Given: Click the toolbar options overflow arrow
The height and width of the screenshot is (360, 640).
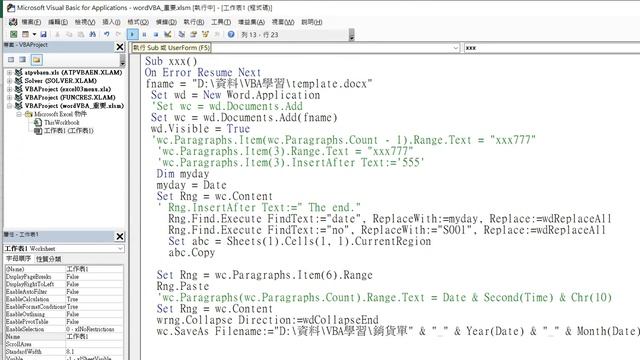Looking at the screenshot, I should coord(351,35).
